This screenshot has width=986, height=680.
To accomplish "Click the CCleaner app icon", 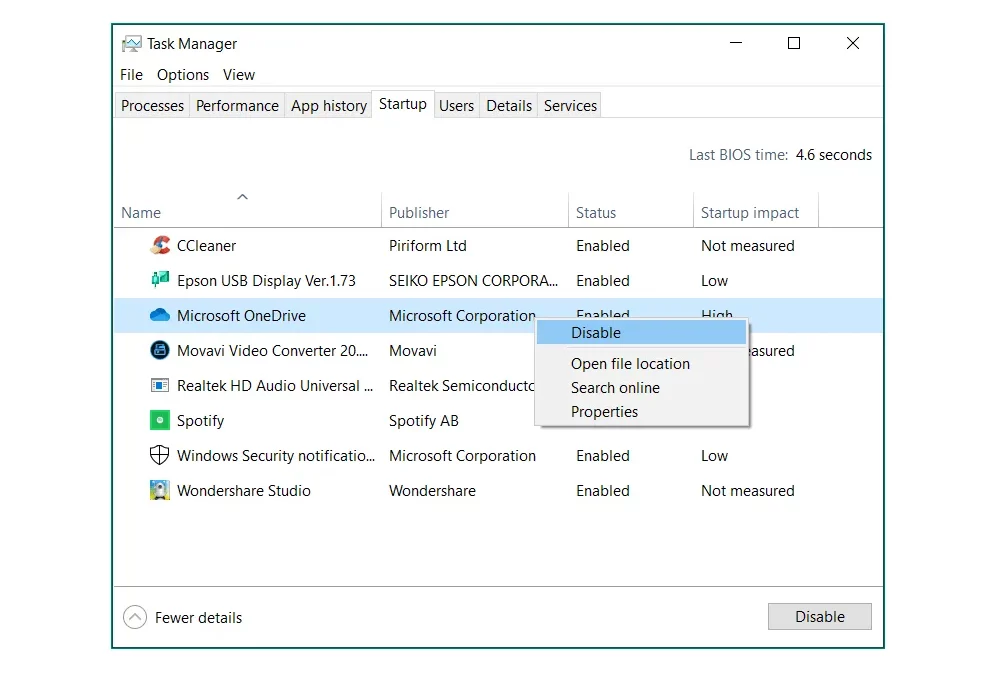I will (x=160, y=245).
